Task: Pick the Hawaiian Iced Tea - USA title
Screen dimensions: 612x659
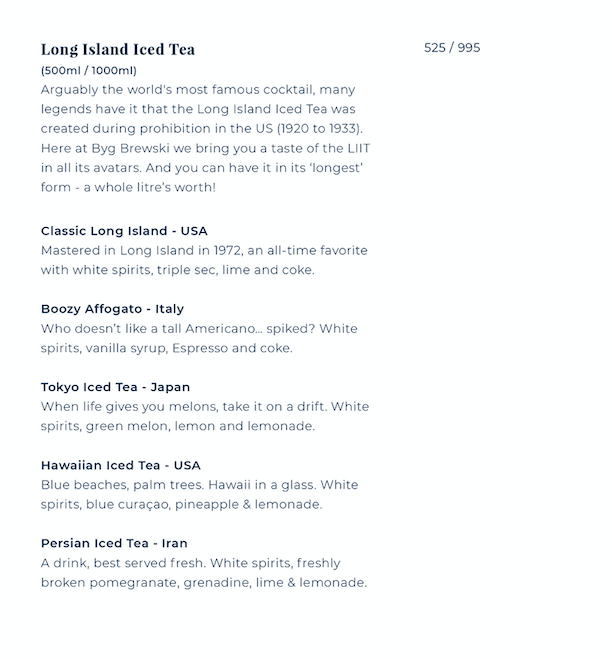Action: click(x=120, y=465)
